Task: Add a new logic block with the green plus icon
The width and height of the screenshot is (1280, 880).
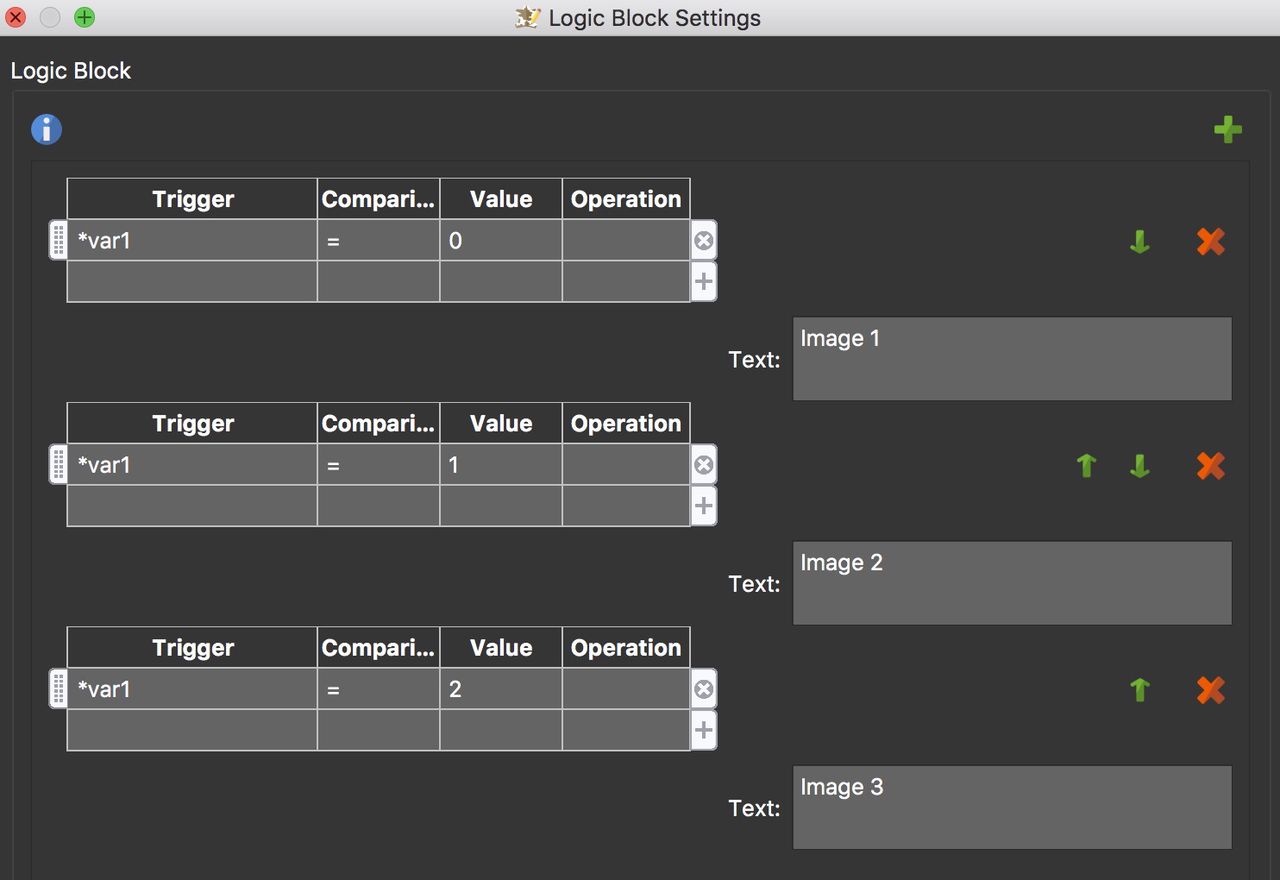Action: coord(1228,129)
